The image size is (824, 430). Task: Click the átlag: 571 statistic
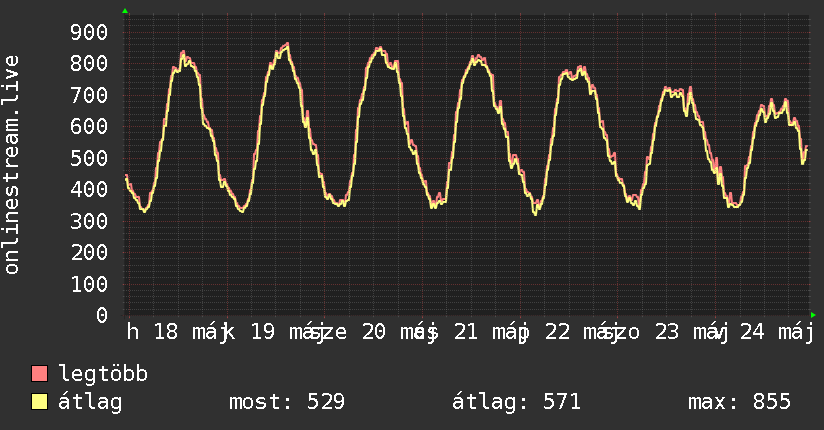[517, 402]
